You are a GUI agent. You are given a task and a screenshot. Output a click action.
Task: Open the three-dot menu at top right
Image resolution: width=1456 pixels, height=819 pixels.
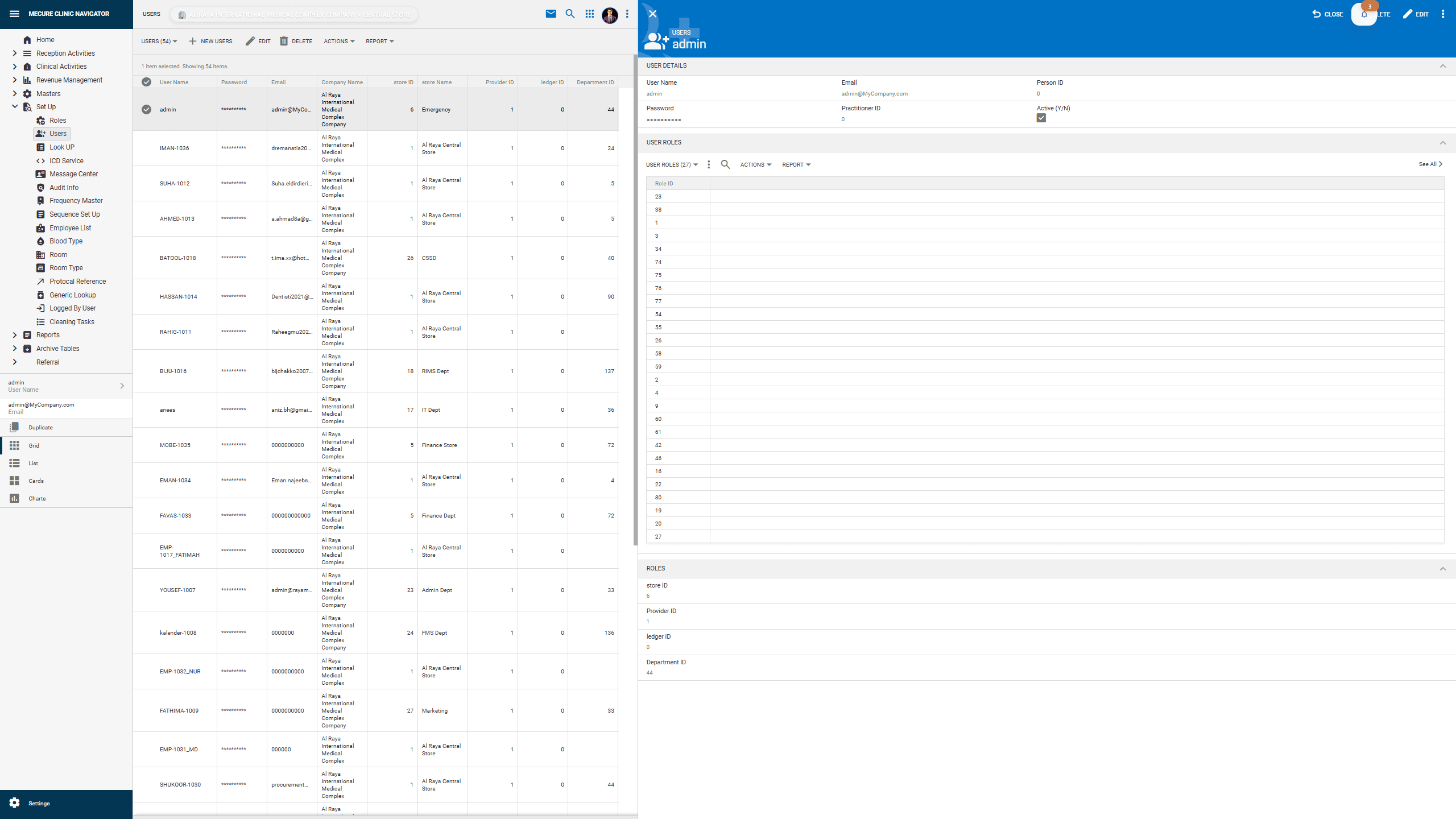tap(1445, 14)
